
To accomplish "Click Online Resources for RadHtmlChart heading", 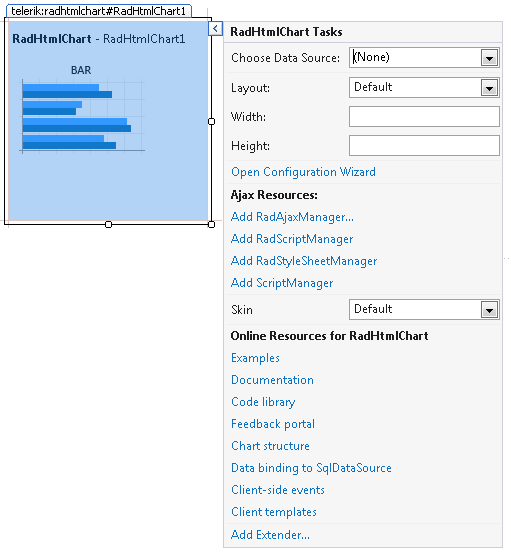I will pos(329,336).
